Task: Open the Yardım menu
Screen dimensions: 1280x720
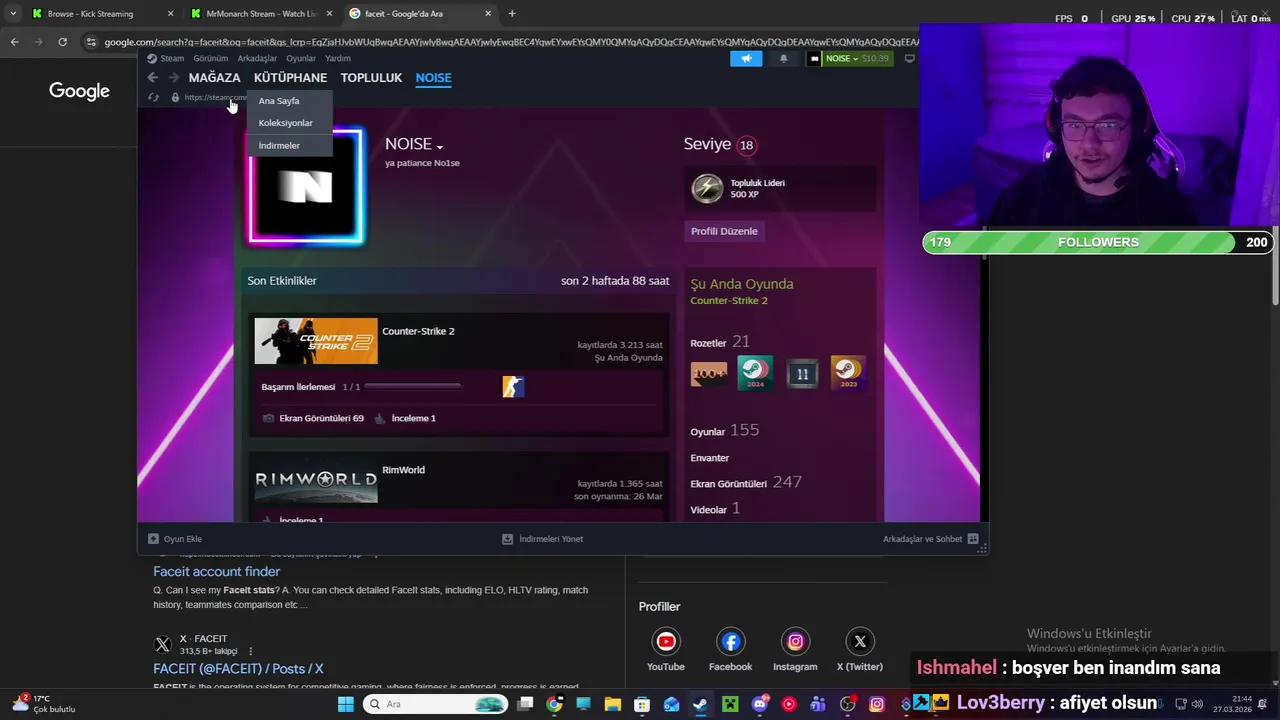Action: [338, 58]
